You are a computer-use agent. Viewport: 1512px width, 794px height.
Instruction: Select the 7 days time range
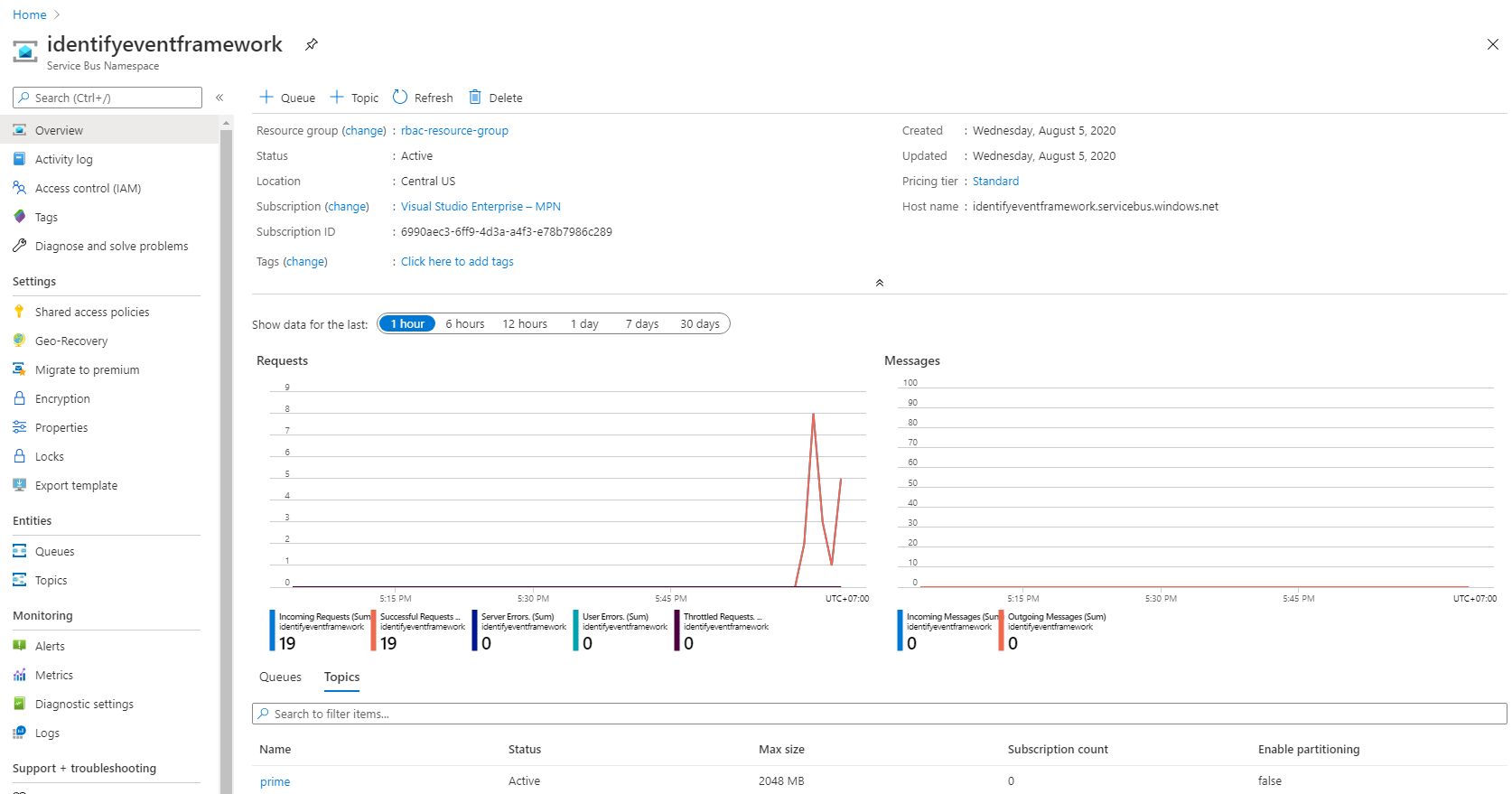[x=641, y=324]
